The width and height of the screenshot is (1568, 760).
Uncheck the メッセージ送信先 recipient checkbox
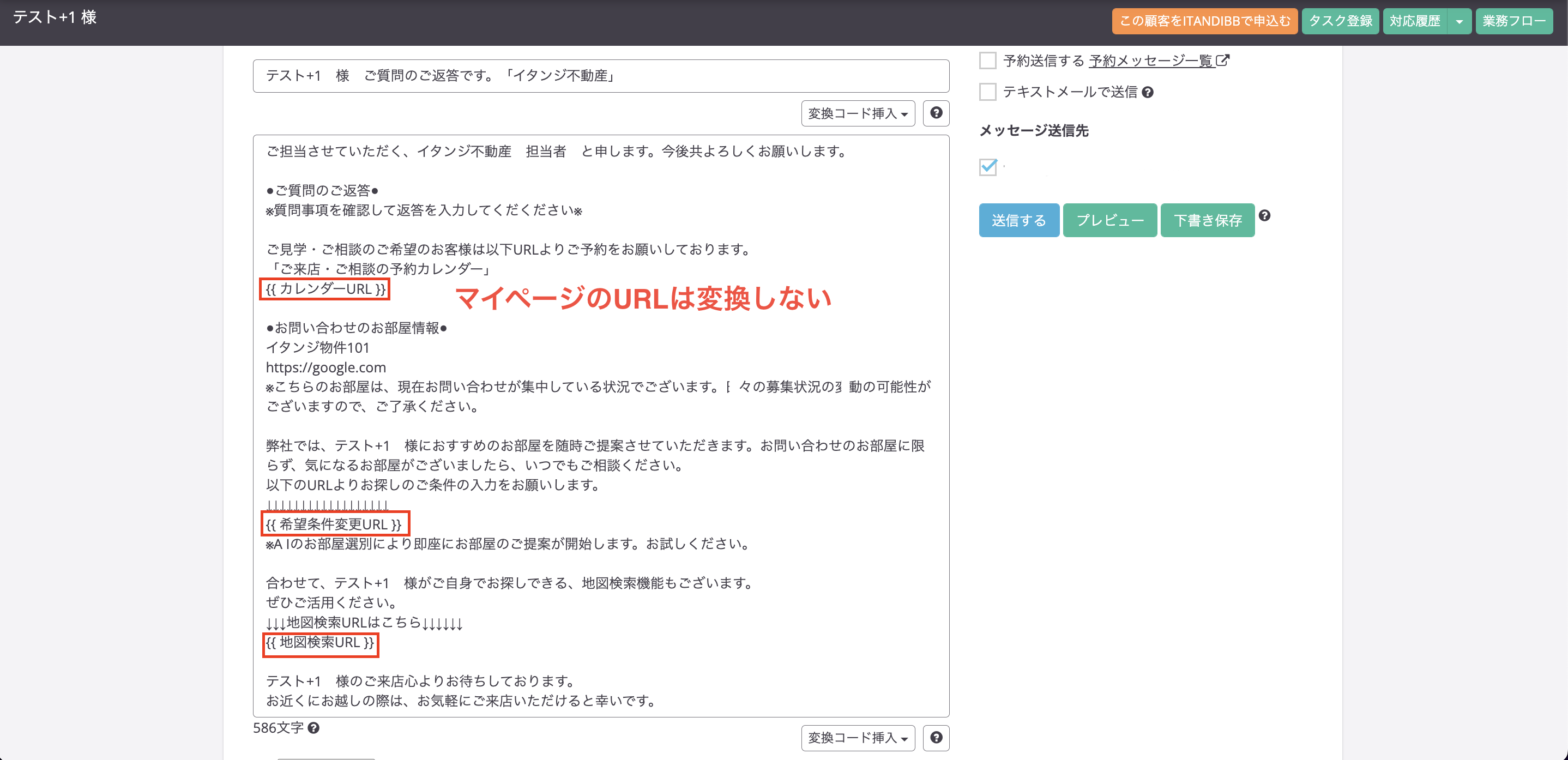click(x=988, y=167)
